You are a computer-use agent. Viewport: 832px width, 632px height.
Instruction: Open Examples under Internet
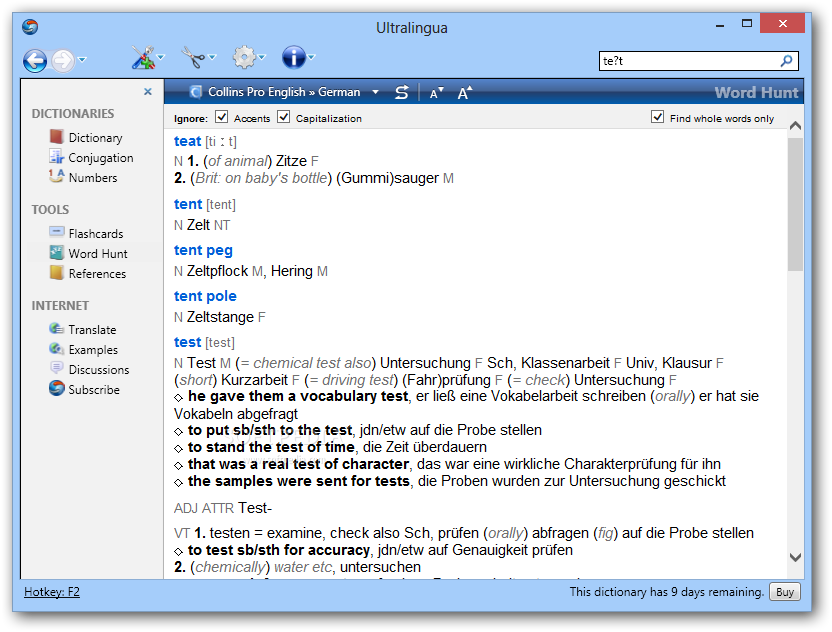pyautogui.click(x=84, y=350)
